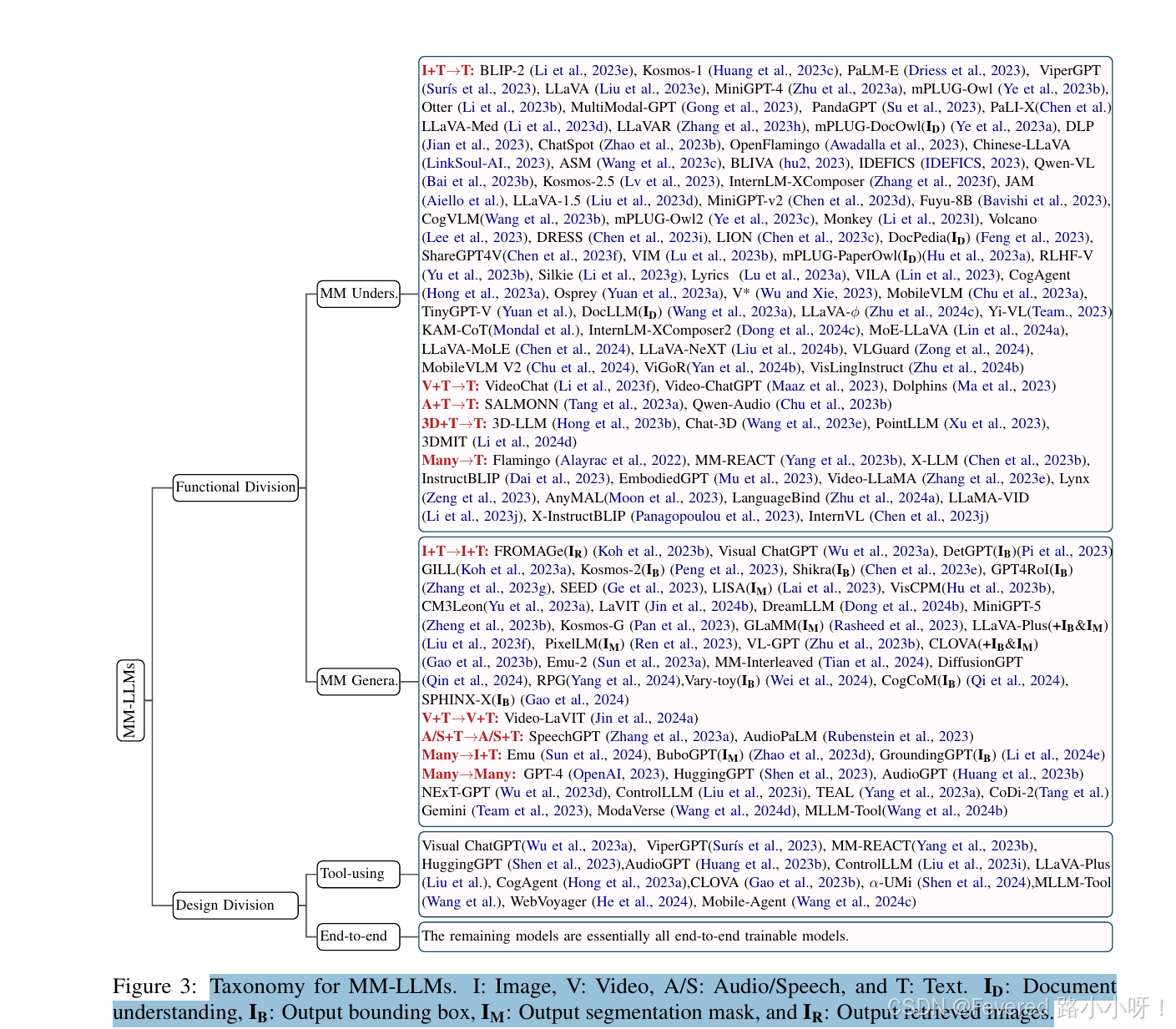Open the Kosmos-2 citation Peng et al., 2023
The image size is (1176, 1029).
tap(726, 570)
